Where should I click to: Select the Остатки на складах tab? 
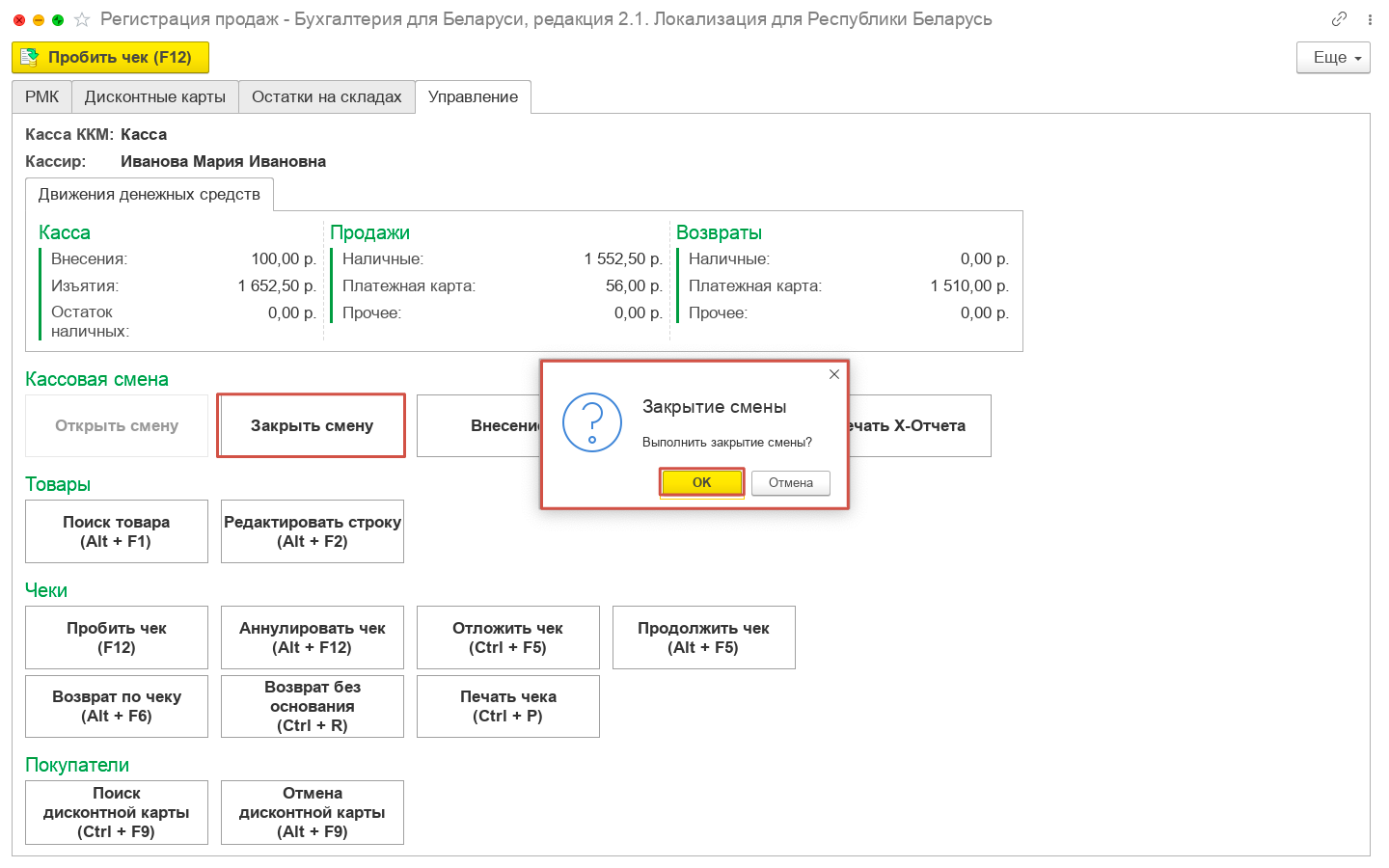coord(326,97)
